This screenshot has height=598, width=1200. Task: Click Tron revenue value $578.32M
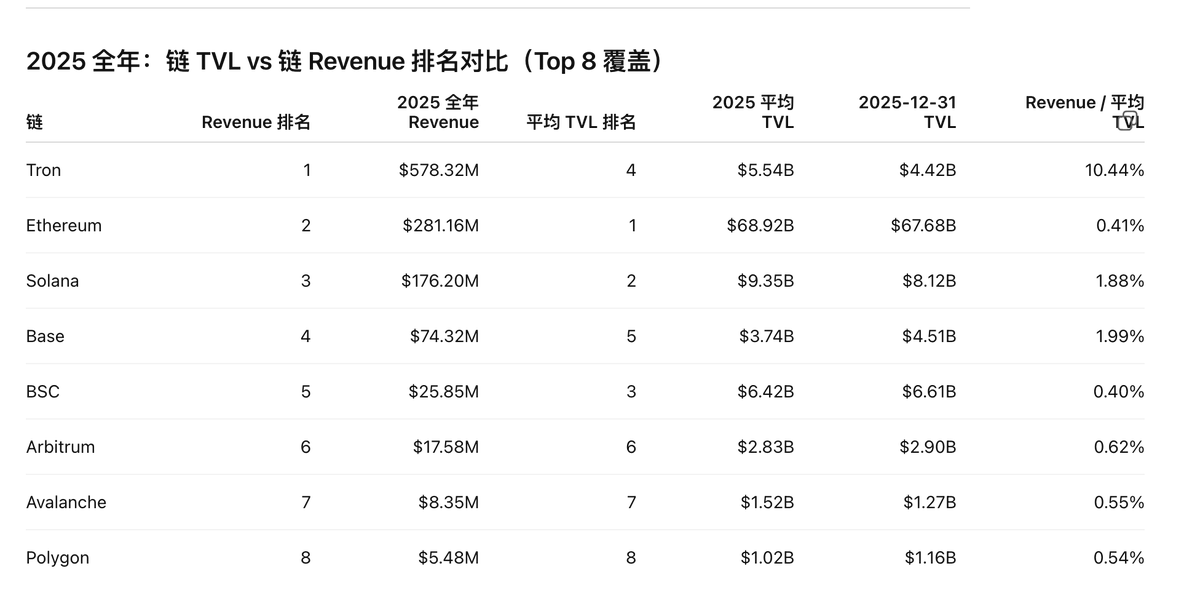click(x=439, y=170)
